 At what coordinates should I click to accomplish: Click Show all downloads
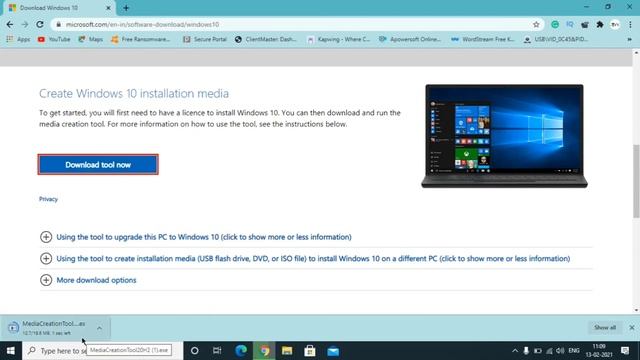tap(605, 327)
